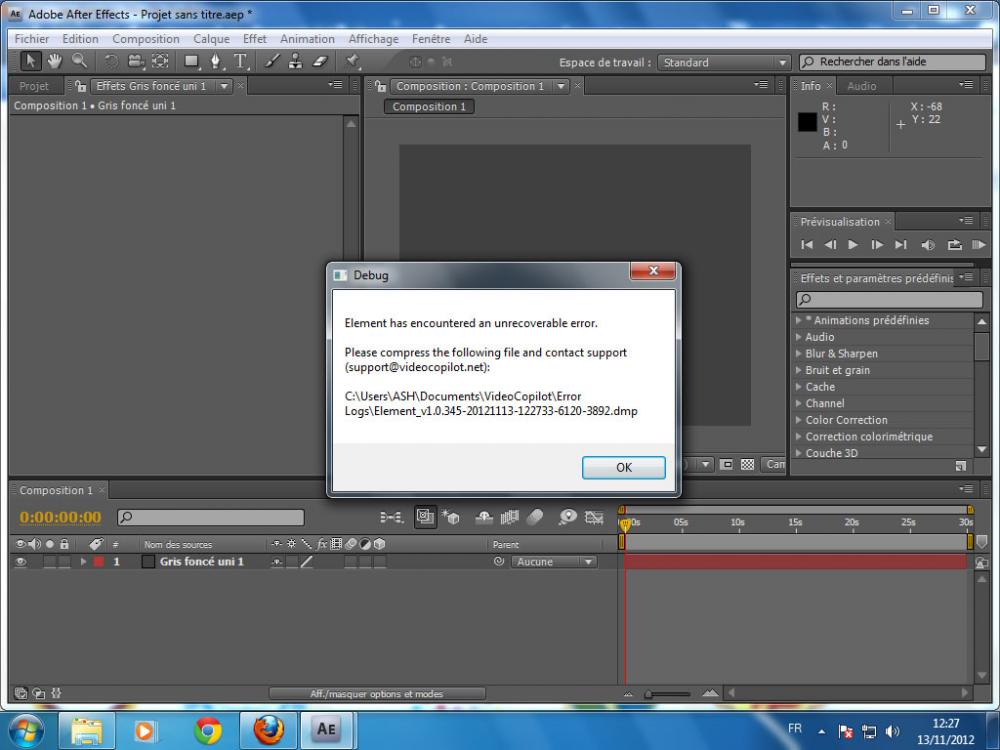Screen dimensions: 1000x750
Task: Select the Clone Stamp tool
Action: point(295,61)
